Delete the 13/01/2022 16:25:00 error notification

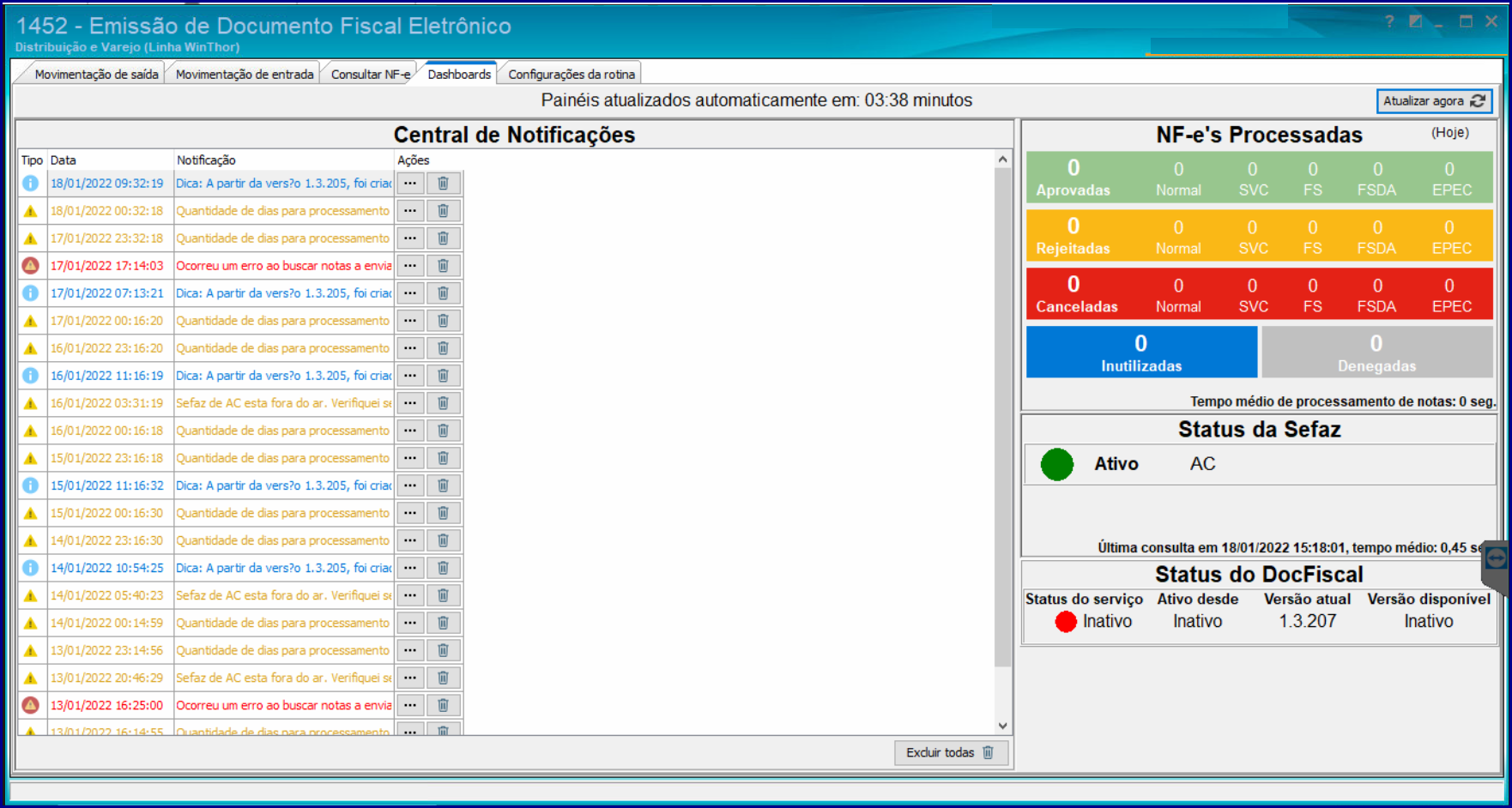(444, 705)
